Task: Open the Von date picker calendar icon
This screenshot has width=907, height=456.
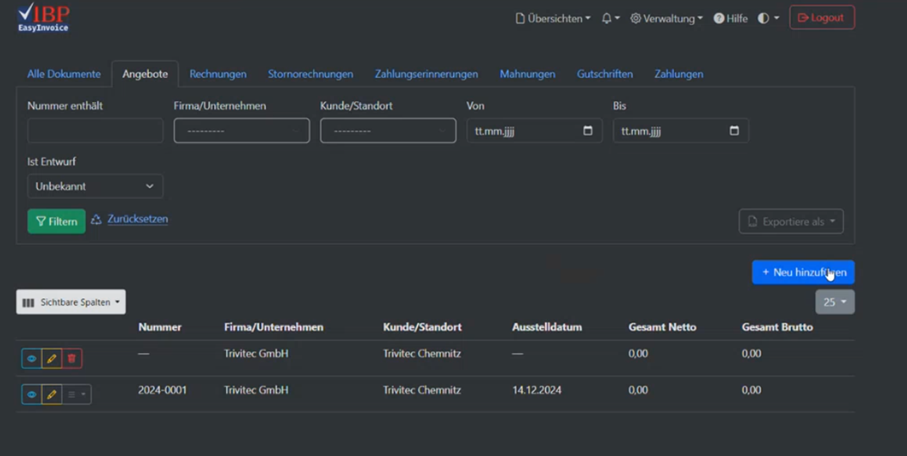Action: click(588, 131)
